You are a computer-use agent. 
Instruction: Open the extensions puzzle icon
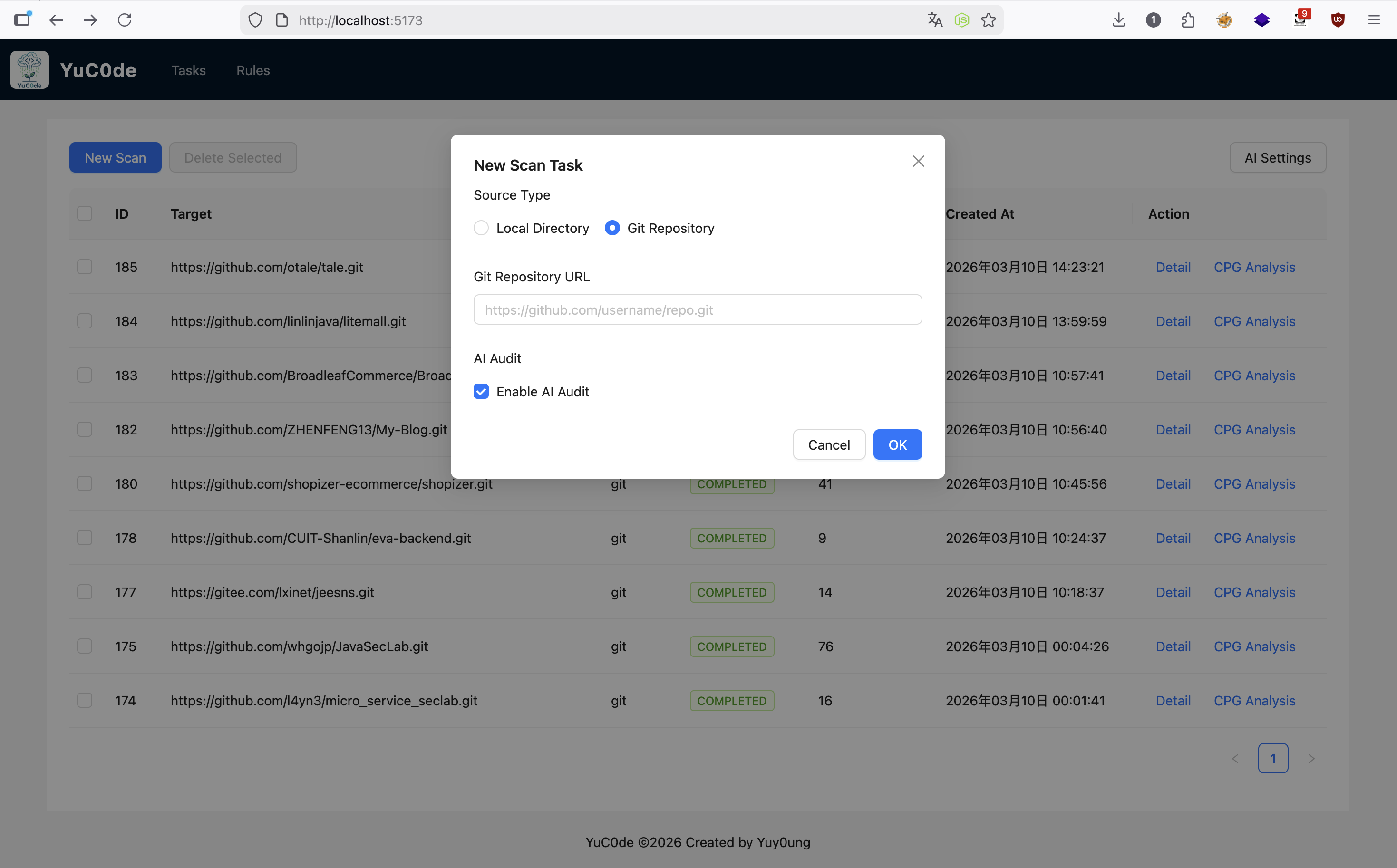[x=1188, y=20]
